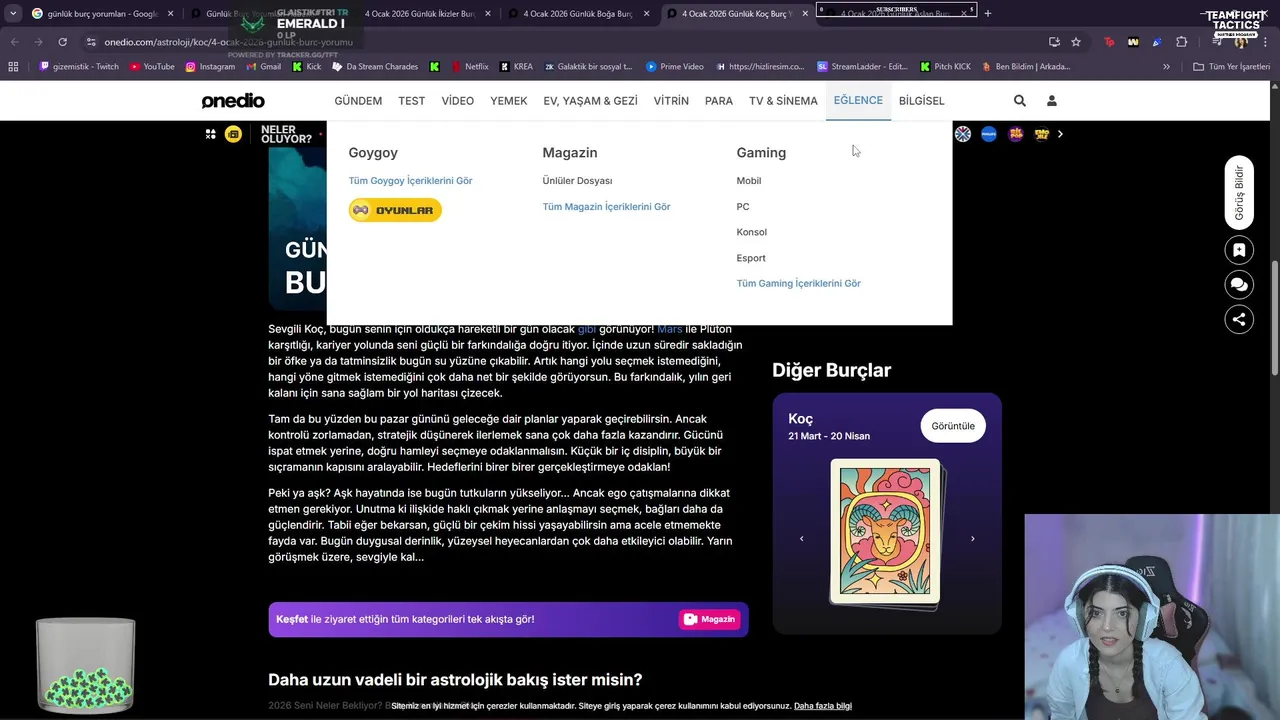This screenshot has width=1280, height=720.
Task: Select PC under Gaming
Action: pyautogui.click(x=743, y=207)
